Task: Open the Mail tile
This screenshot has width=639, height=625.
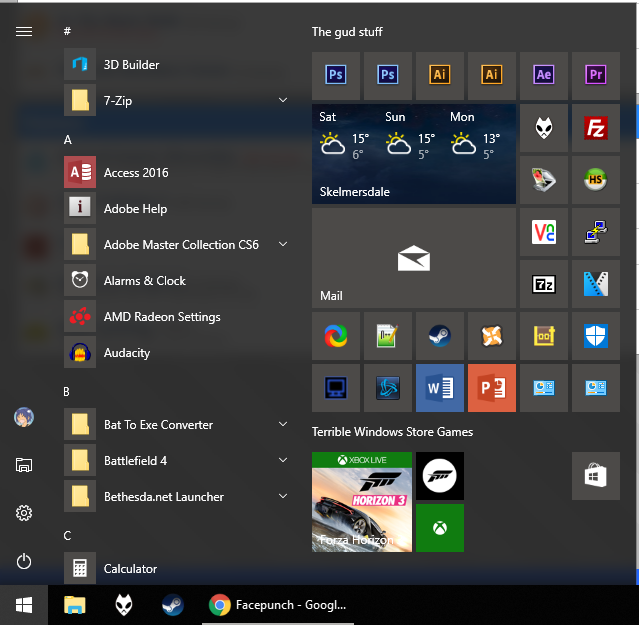Action: point(414,258)
